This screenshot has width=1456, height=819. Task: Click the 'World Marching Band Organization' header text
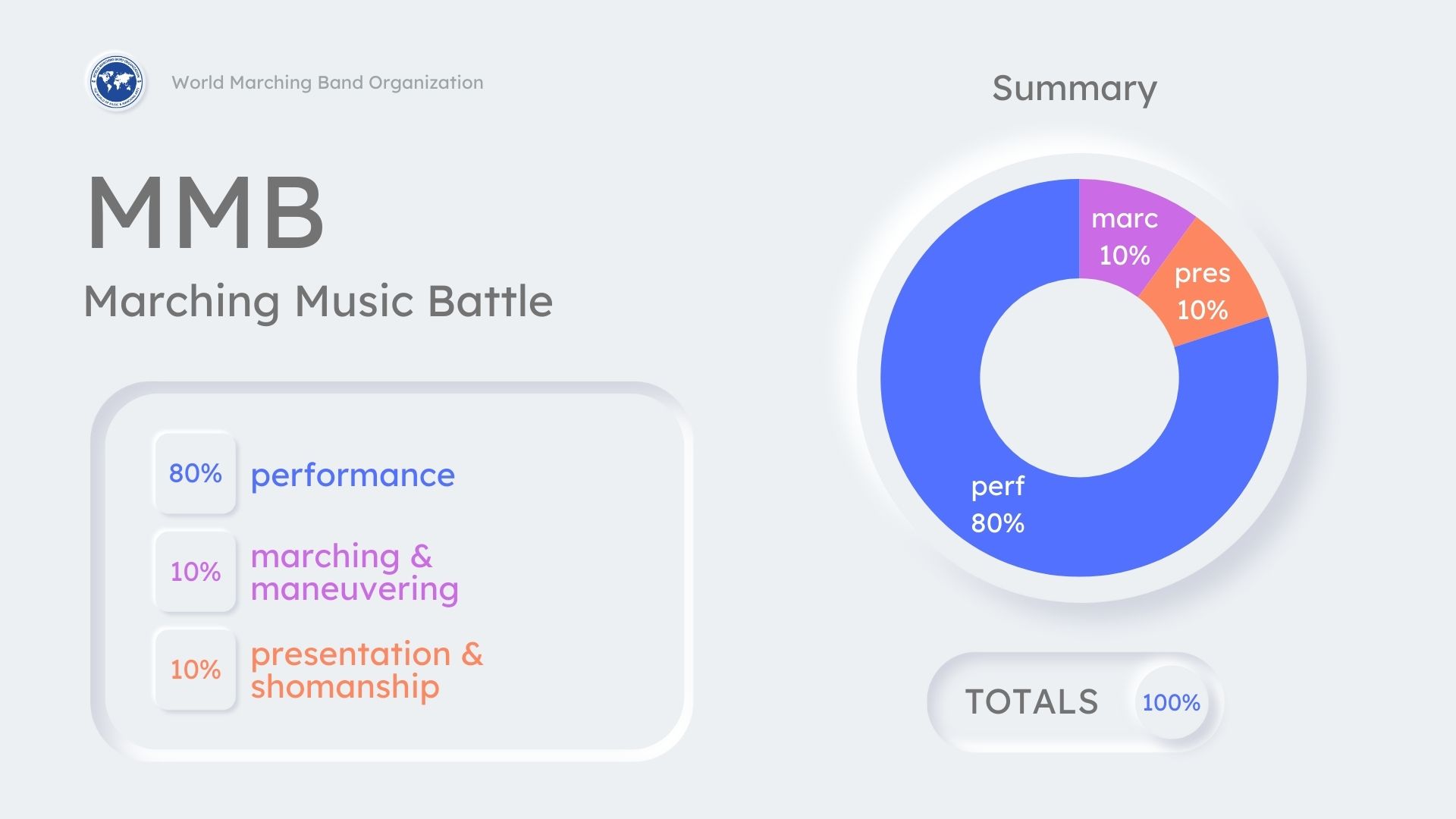tap(327, 83)
